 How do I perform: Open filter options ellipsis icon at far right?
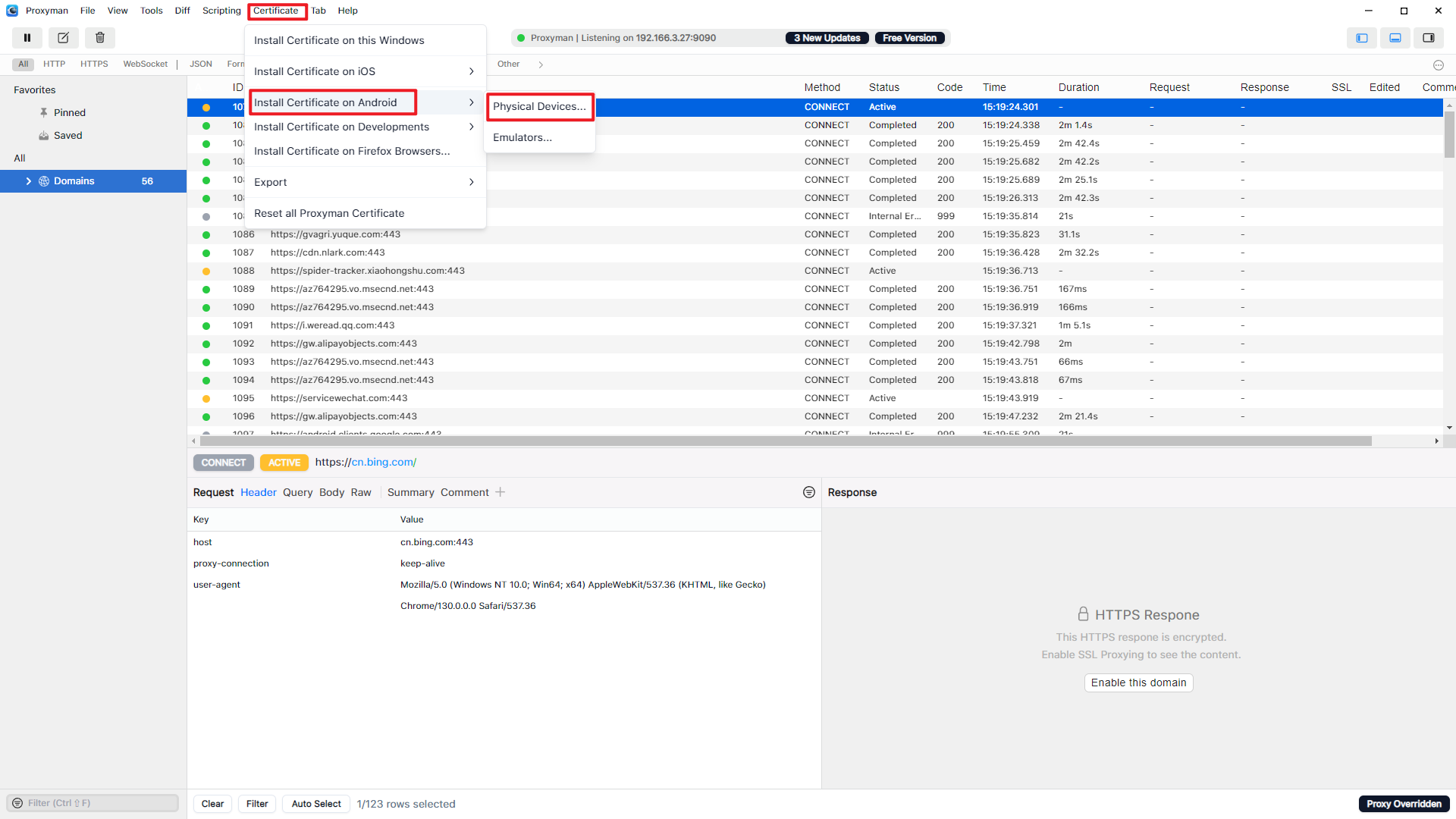1439,65
